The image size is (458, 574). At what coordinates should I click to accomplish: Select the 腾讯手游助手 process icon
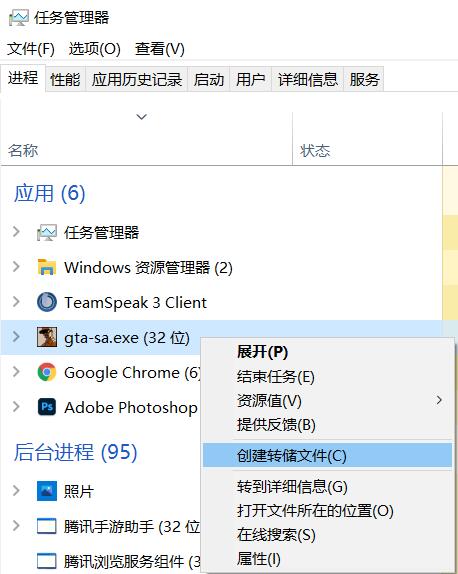pyautogui.click(x=47, y=526)
